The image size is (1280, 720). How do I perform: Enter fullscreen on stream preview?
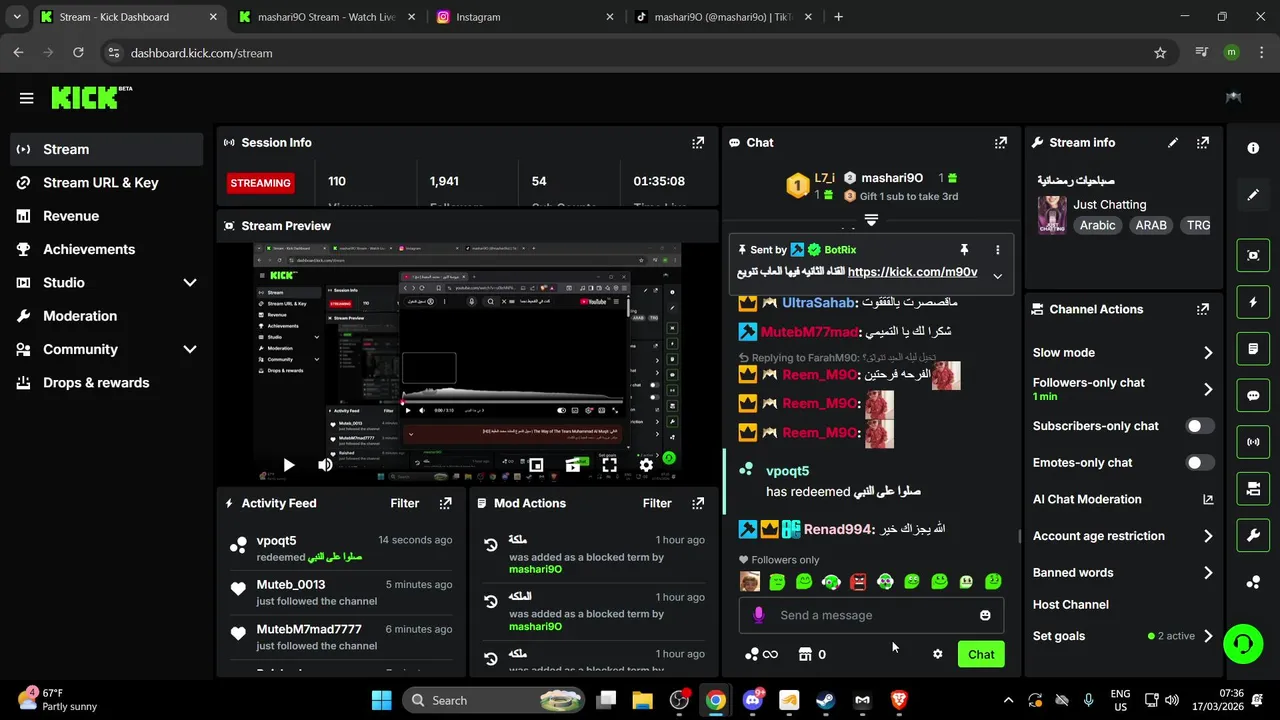pyautogui.click(x=609, y=465)
